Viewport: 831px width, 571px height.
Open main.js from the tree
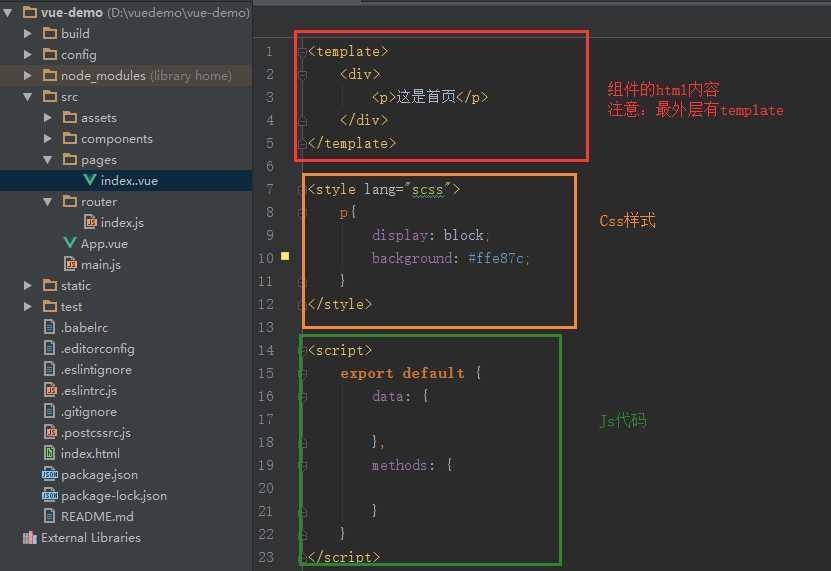(101, 265)
